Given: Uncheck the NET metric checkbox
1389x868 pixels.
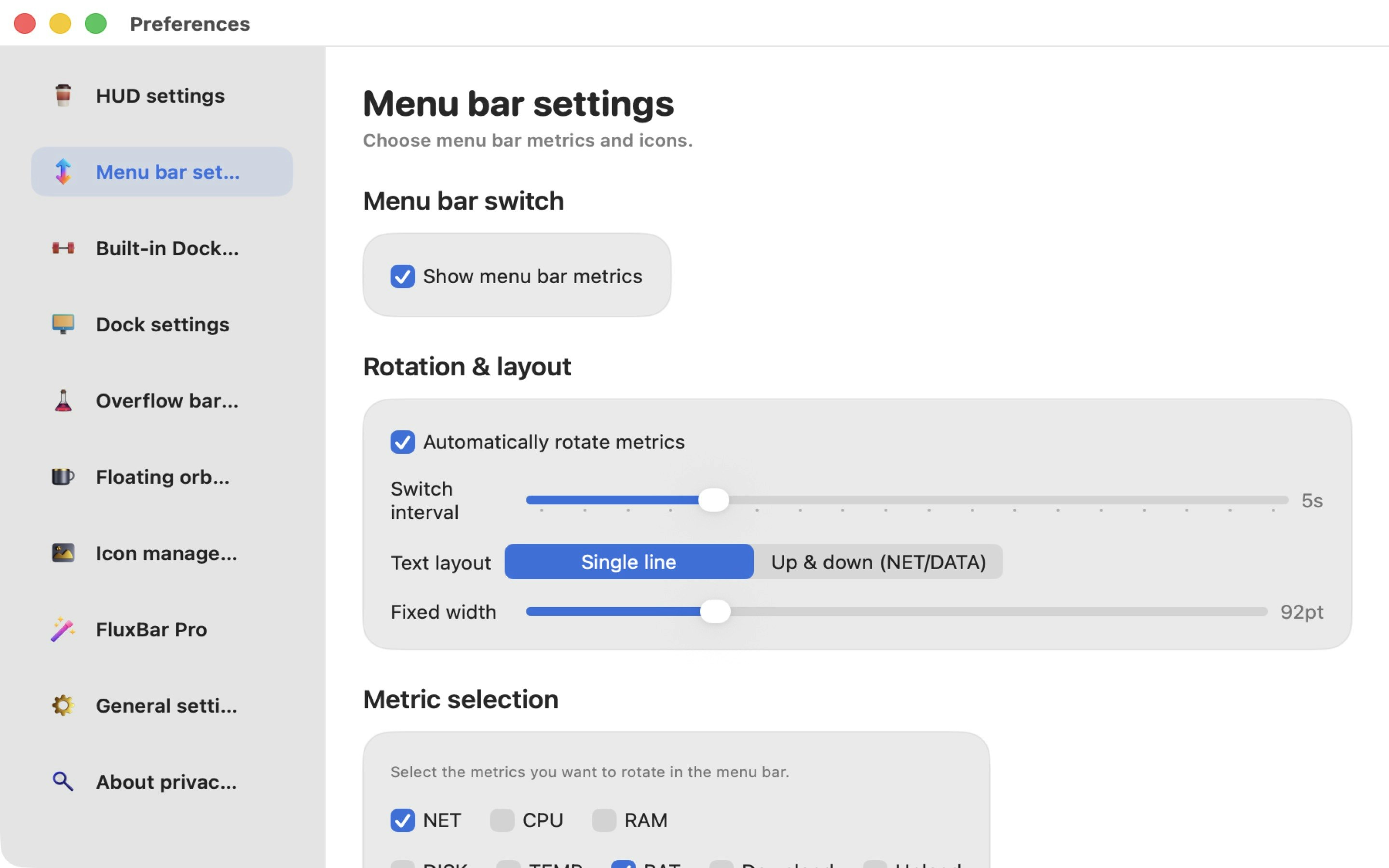Looking at the screenshot, I should pyautogui.click(x=402, y=820).
